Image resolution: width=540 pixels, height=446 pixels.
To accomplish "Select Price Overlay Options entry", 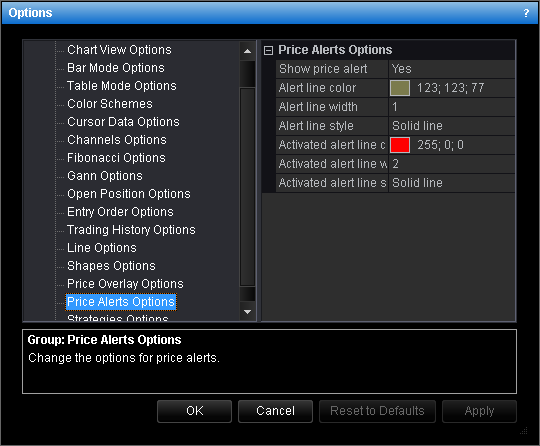I will click(x=125, y=284).
